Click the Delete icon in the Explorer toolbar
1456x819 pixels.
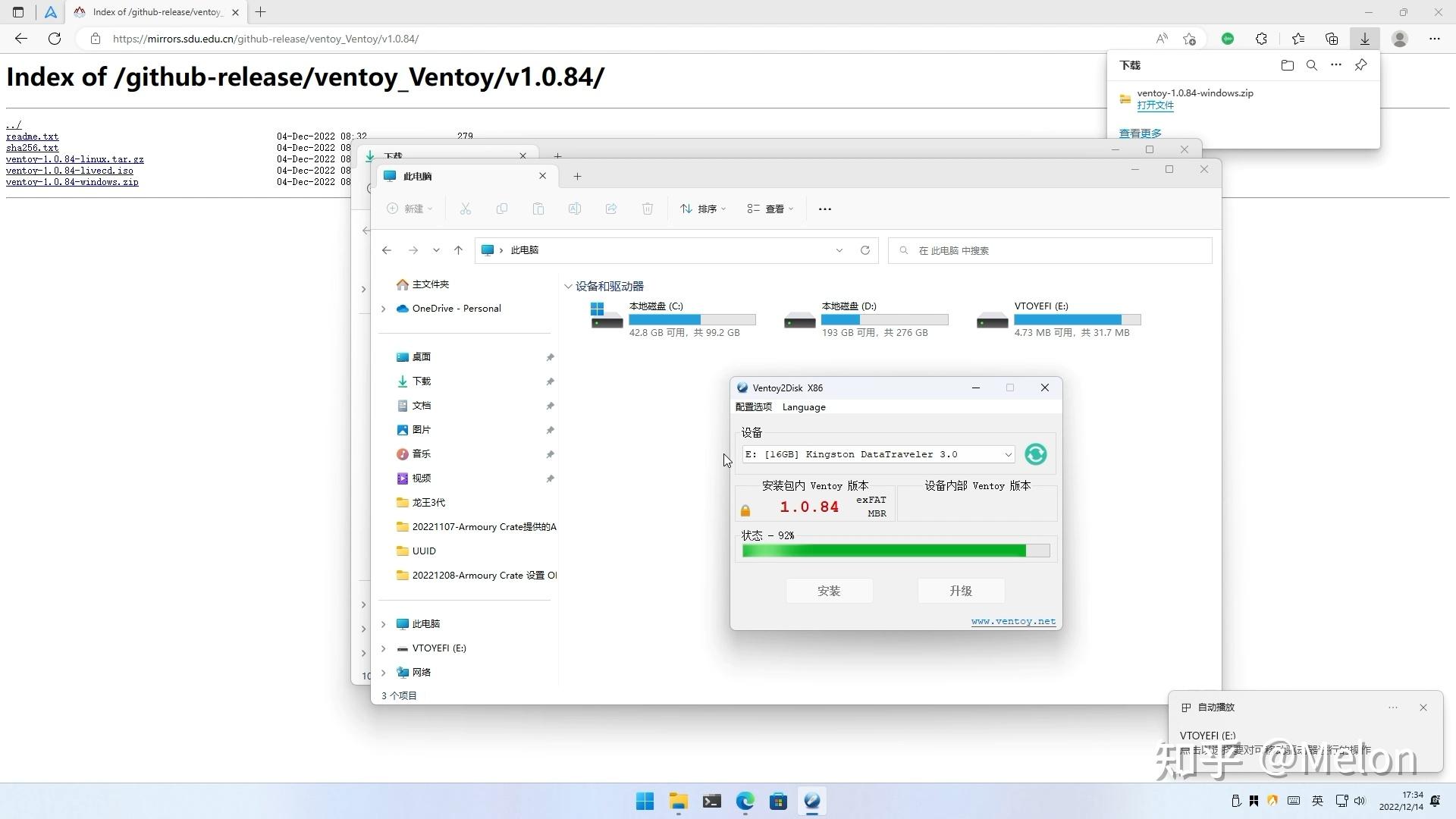pyautogui.click(x=648, y=209)
